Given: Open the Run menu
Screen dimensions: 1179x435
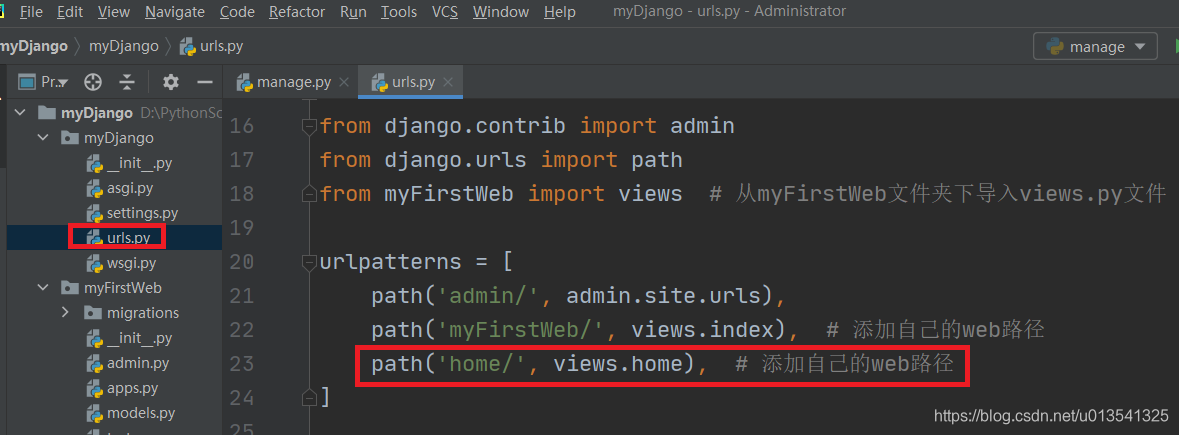Looking at the screenshot, I should click(353, 12).
